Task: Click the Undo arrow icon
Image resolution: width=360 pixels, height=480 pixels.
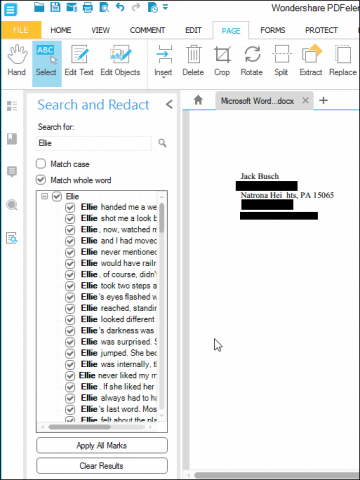Action: pos(120,7)
